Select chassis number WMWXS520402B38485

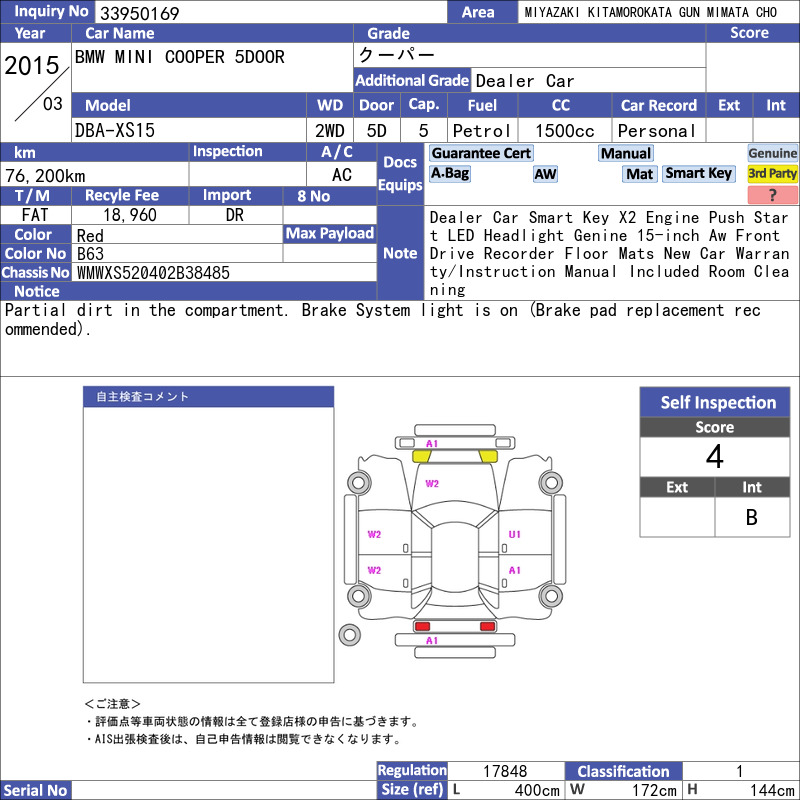click(x=153, y=273)
